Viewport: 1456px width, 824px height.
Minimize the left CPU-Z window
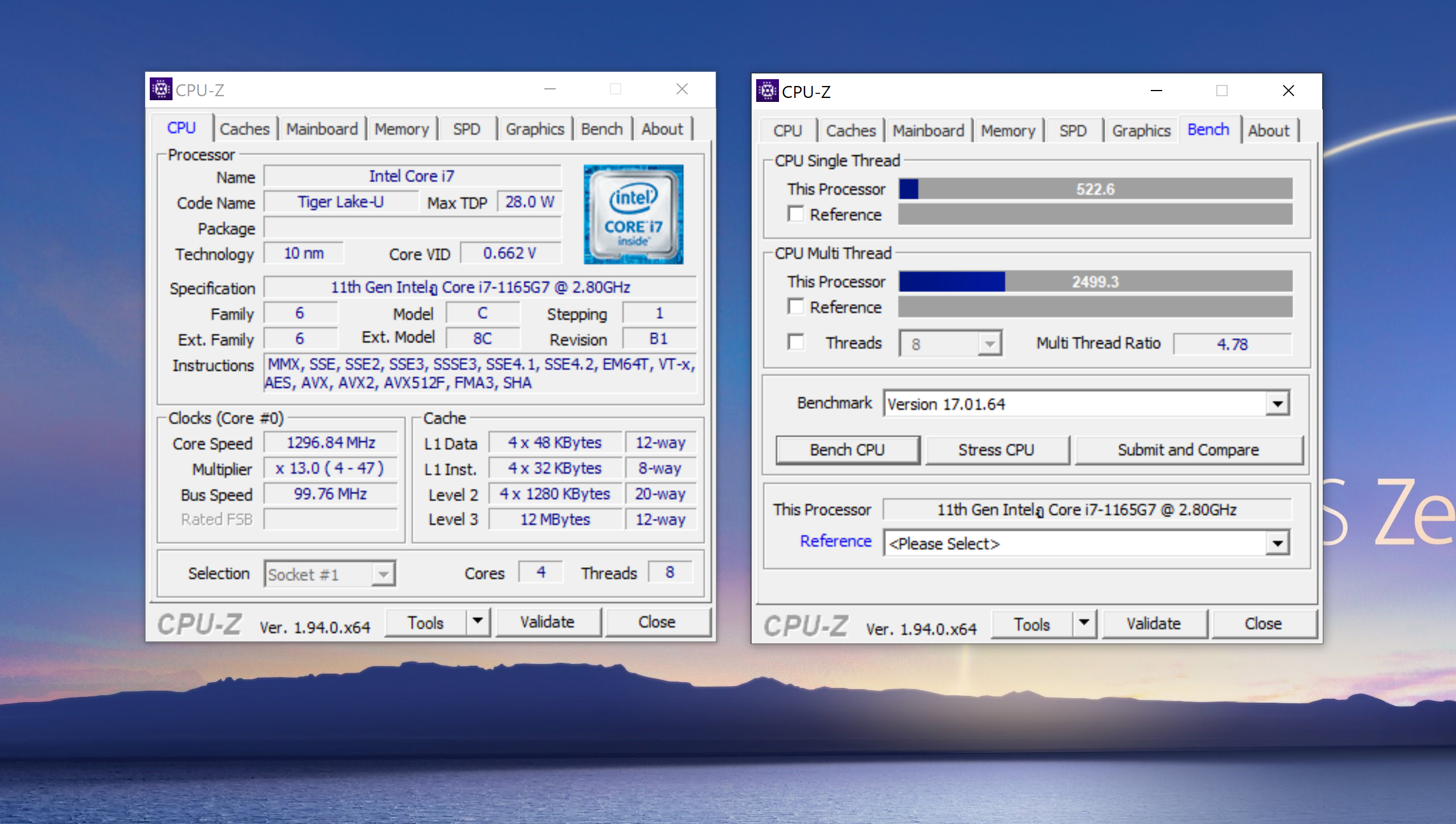point(549,89)
